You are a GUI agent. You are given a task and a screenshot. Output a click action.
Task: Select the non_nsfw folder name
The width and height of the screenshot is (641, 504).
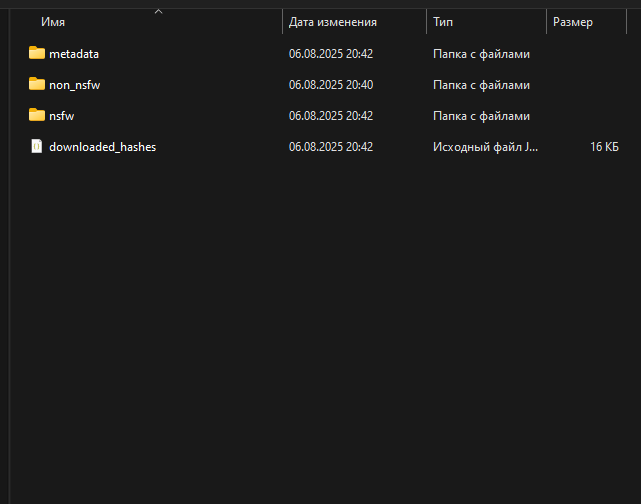click(x=74, y=85)
